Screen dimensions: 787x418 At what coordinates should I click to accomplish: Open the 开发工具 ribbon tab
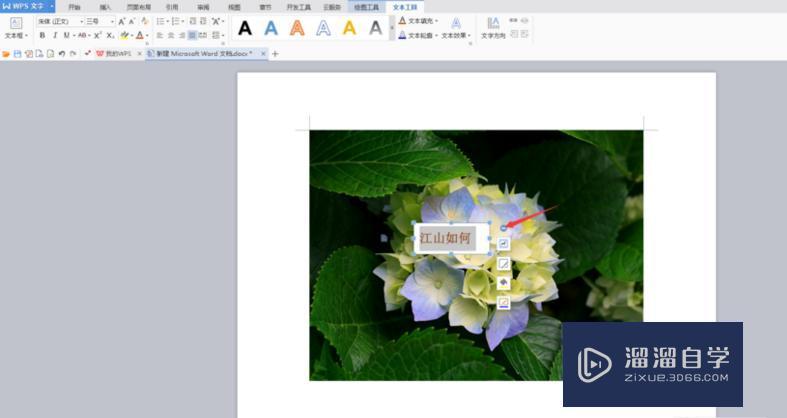pyautogui.click(x=299, y=7)
